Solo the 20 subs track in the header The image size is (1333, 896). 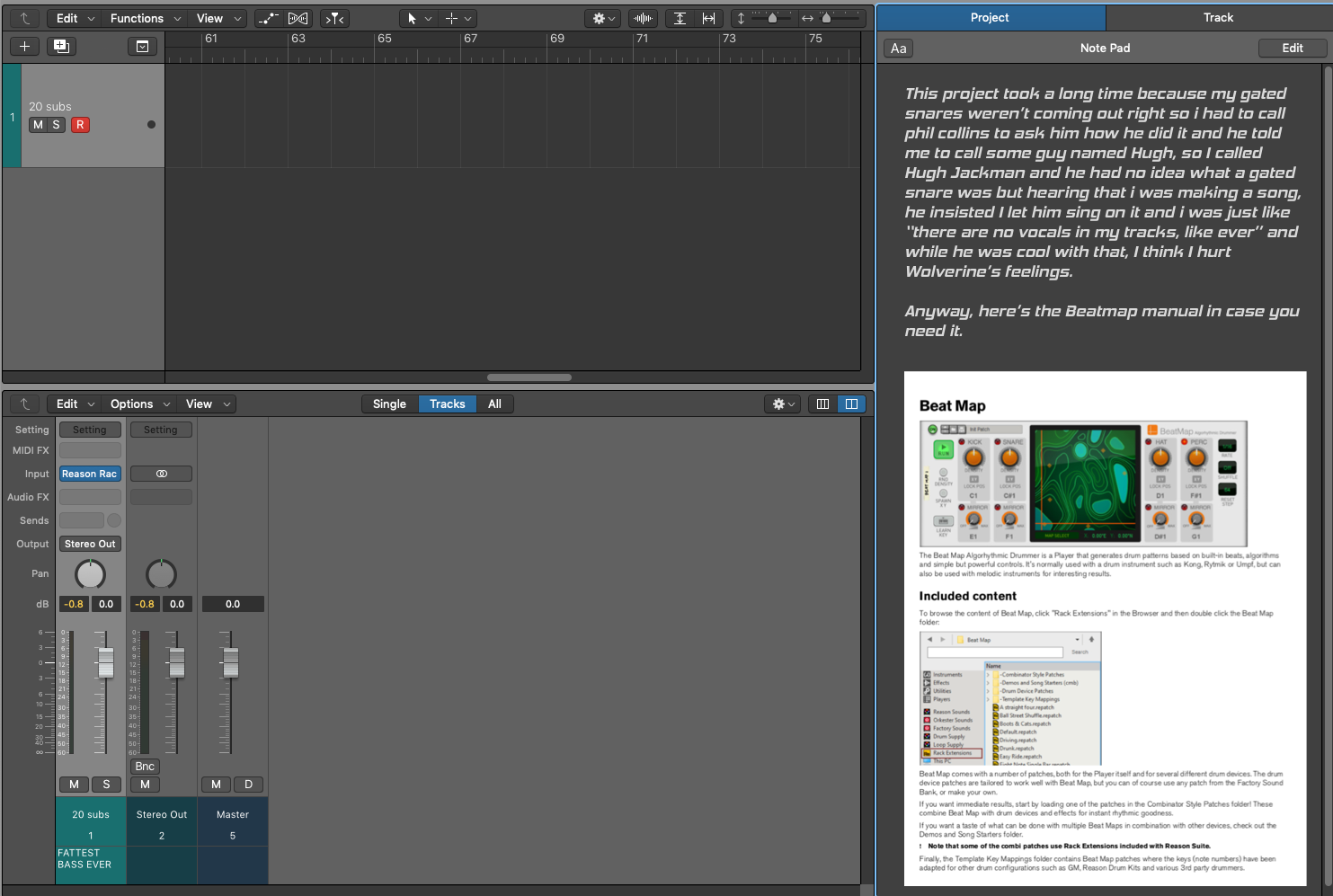(x=56, y=125)
